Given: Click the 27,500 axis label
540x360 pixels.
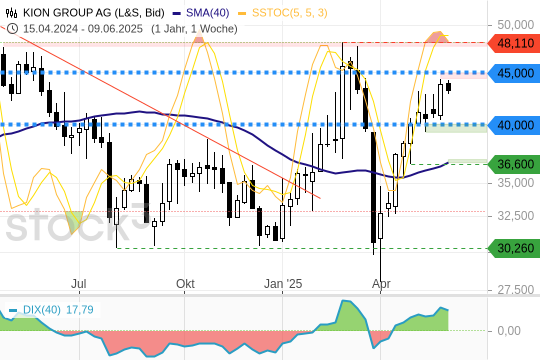Looking at the screenshot, I should 516,290.
